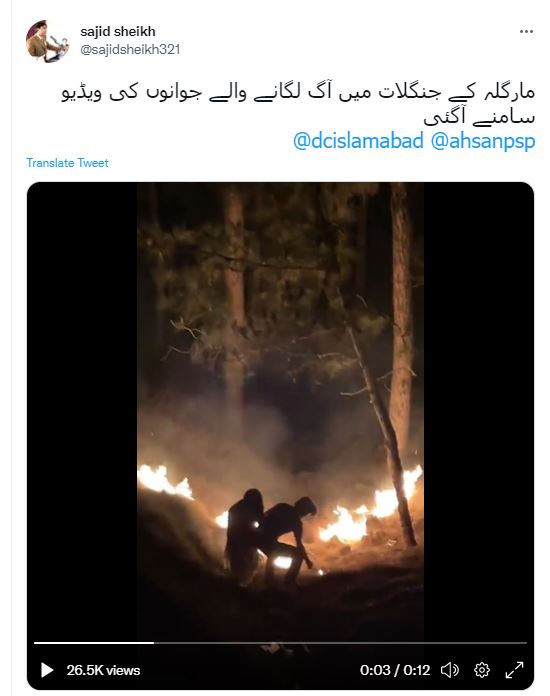Open sajid sheikh's profile picture
Screen dimensions: 550x696
coord(47,41)
